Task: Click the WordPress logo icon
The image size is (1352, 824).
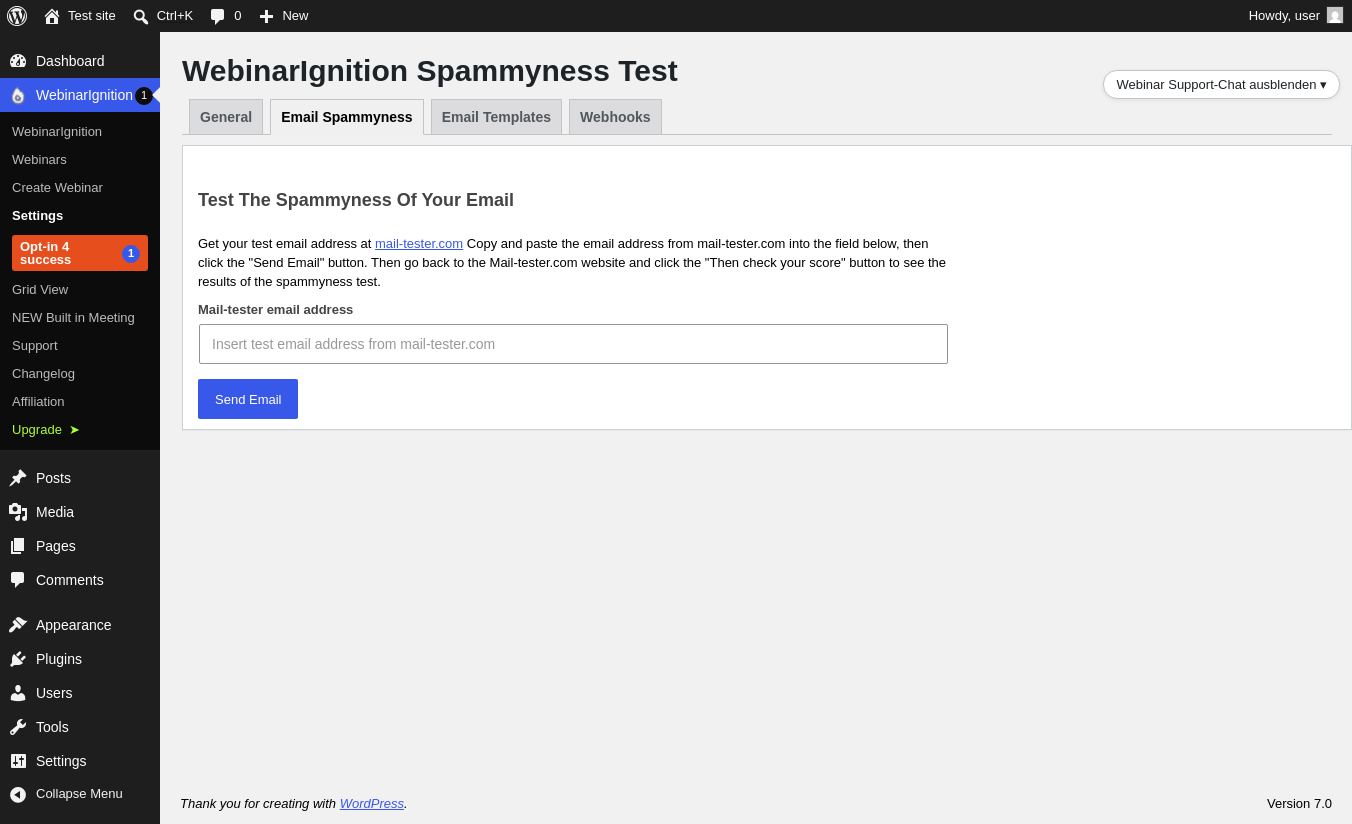Action: [x=17, y=16]
